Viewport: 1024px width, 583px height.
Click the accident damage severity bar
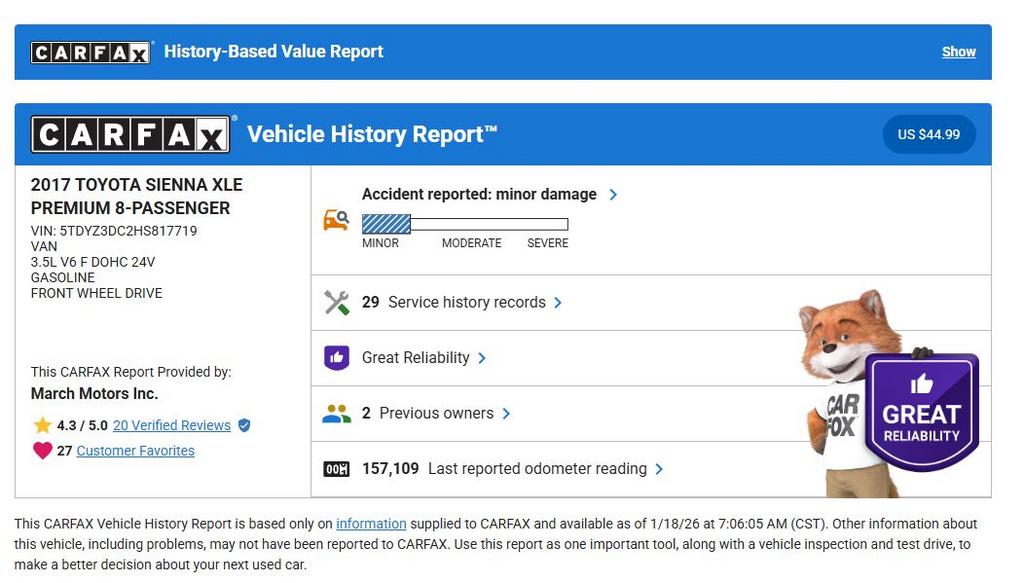tap(465, 224)
